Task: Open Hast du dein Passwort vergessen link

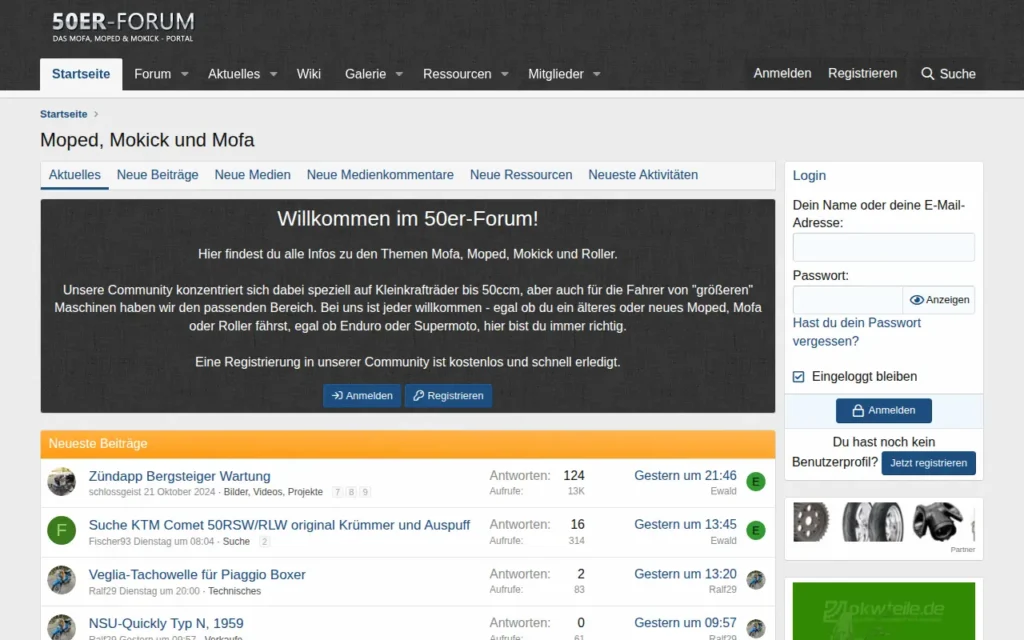Action: (857, 332)
